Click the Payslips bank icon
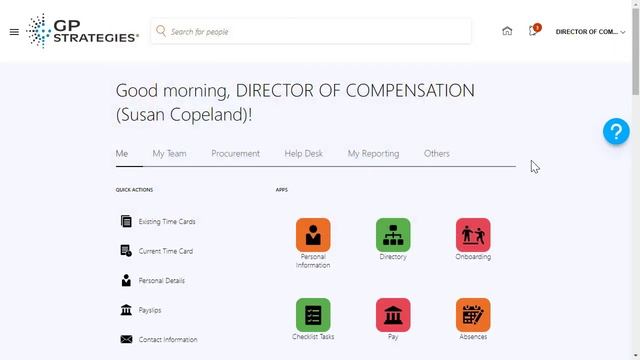The width and height of the screenshot is (640, 360). pos(126,310)
